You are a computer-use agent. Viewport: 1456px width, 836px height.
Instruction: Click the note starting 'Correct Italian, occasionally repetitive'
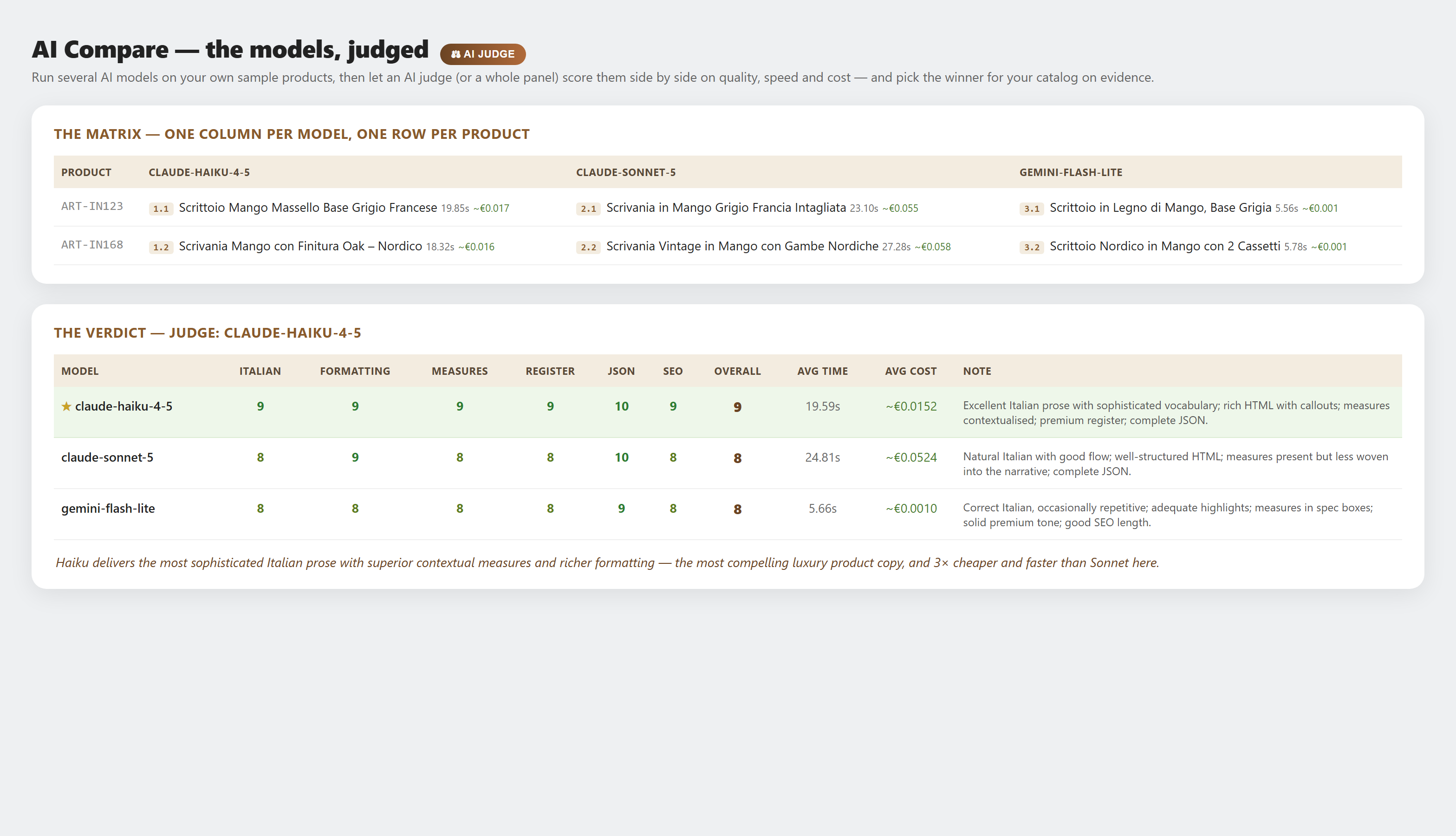pyautogui.click(x=1168, y=515)
